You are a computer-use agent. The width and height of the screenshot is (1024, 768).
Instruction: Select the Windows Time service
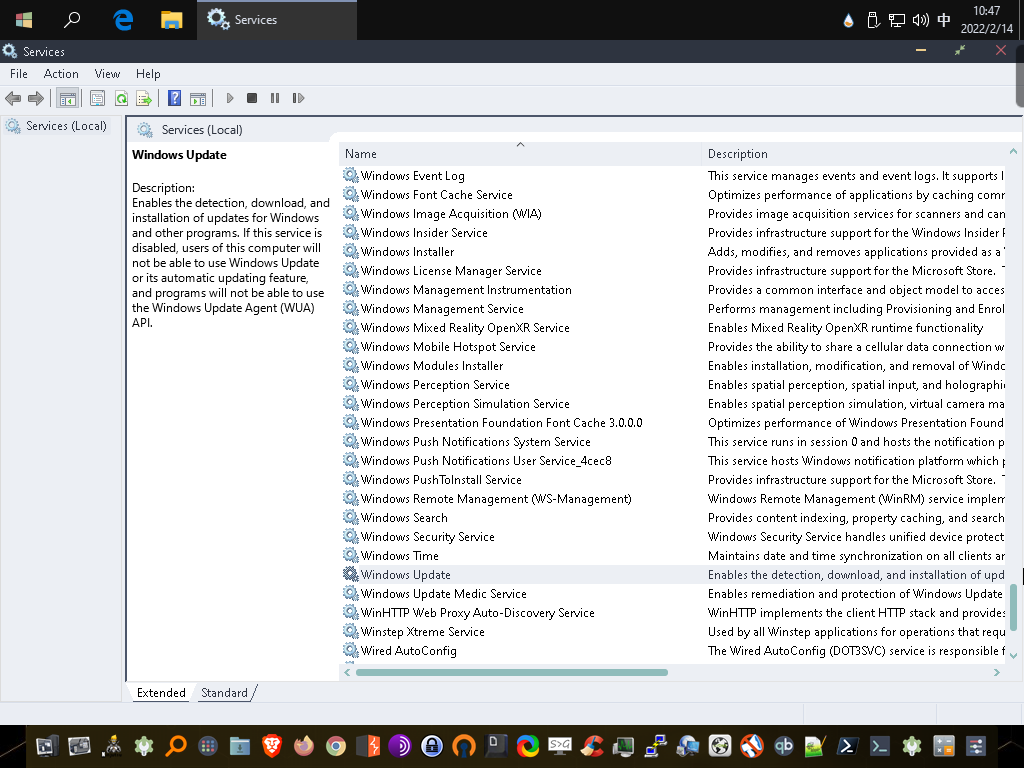click(673, 556)
